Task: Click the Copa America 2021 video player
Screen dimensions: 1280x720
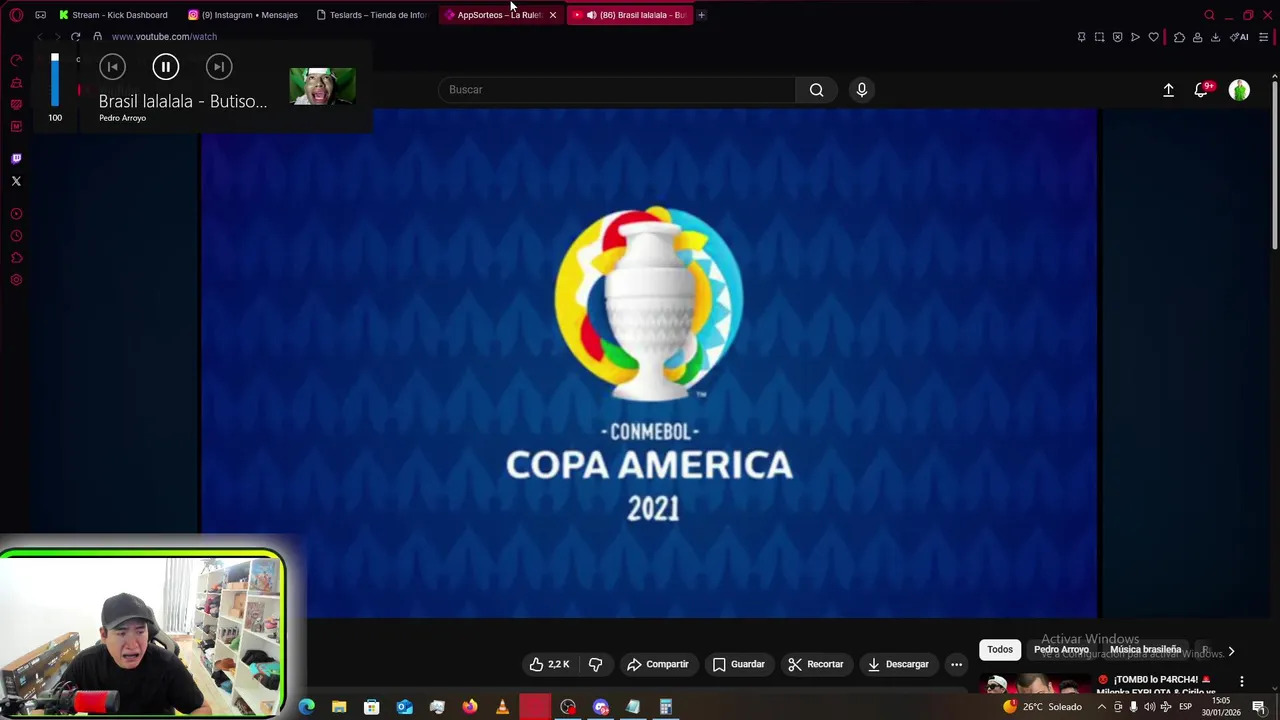Action: (x=649, y=364)
